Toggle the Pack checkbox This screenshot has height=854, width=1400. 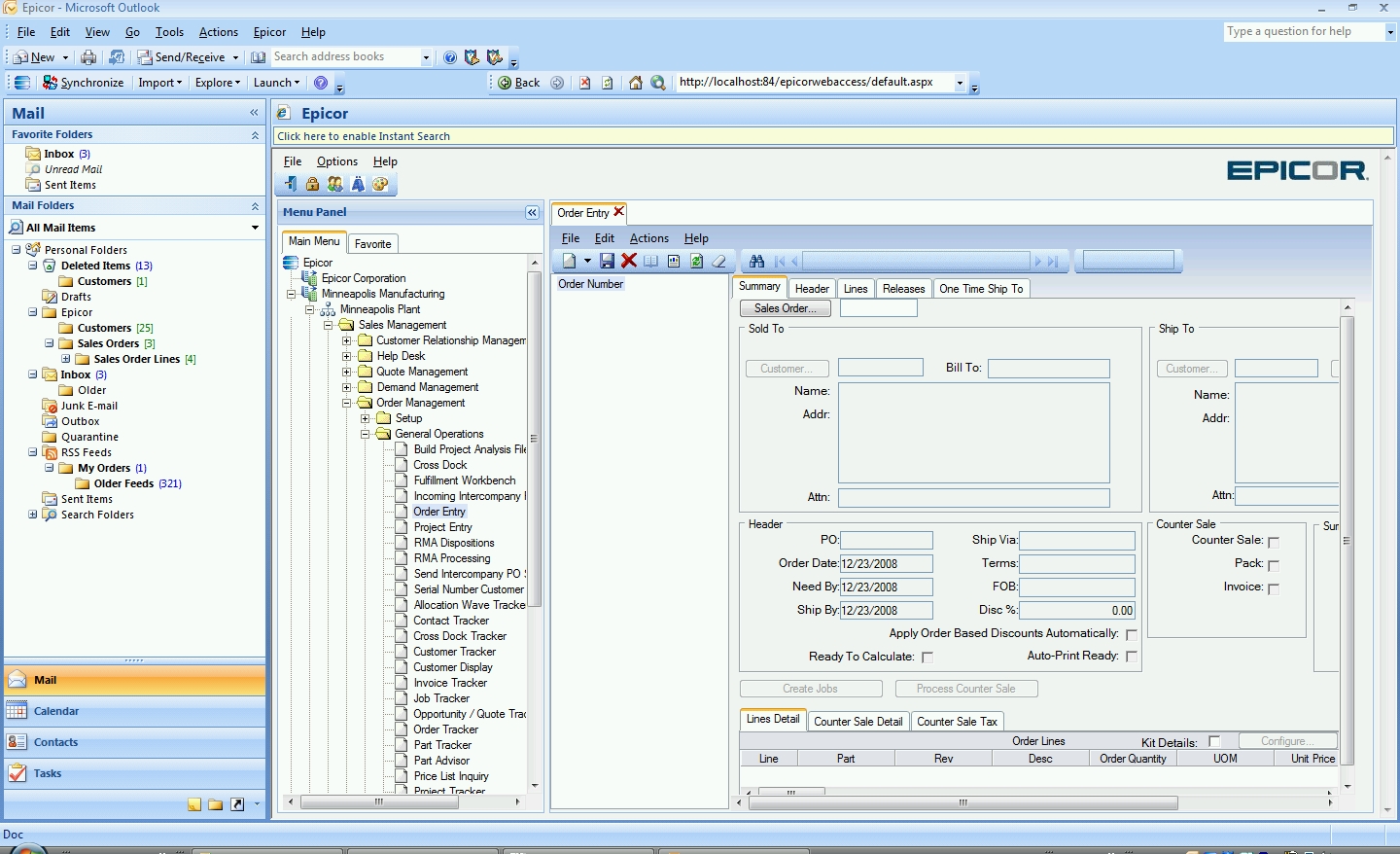pyautogui.click(x=1274, y=565)
